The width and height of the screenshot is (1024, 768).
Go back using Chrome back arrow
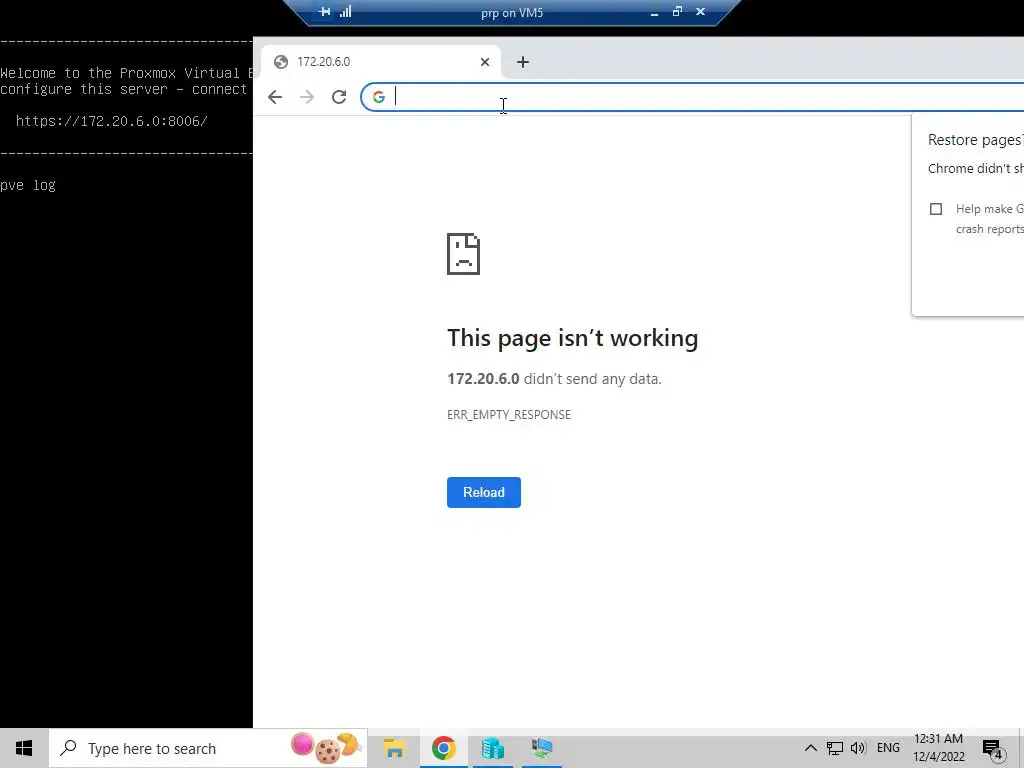click(275, 97)
